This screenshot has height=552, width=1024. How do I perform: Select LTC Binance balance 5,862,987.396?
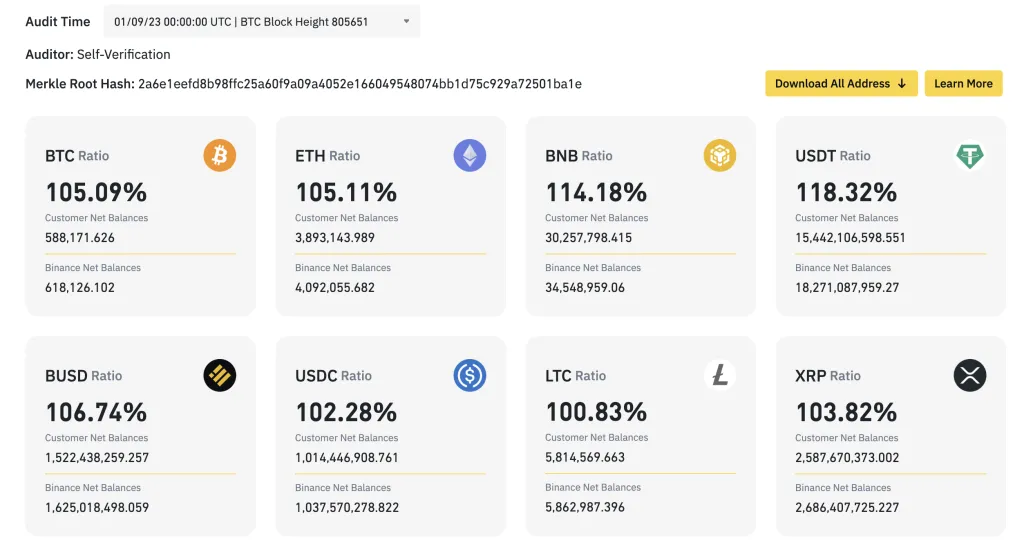[585, 507]
